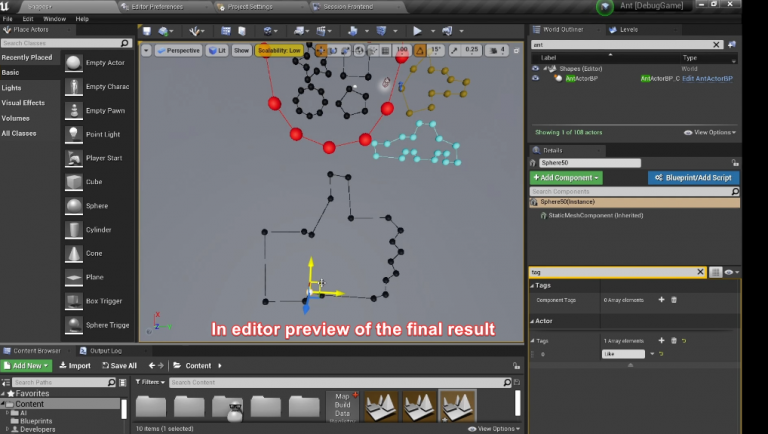Viewport: 768px width, 434px height.
Task: Open viewport options dropdown arrow
Action: 146,50
